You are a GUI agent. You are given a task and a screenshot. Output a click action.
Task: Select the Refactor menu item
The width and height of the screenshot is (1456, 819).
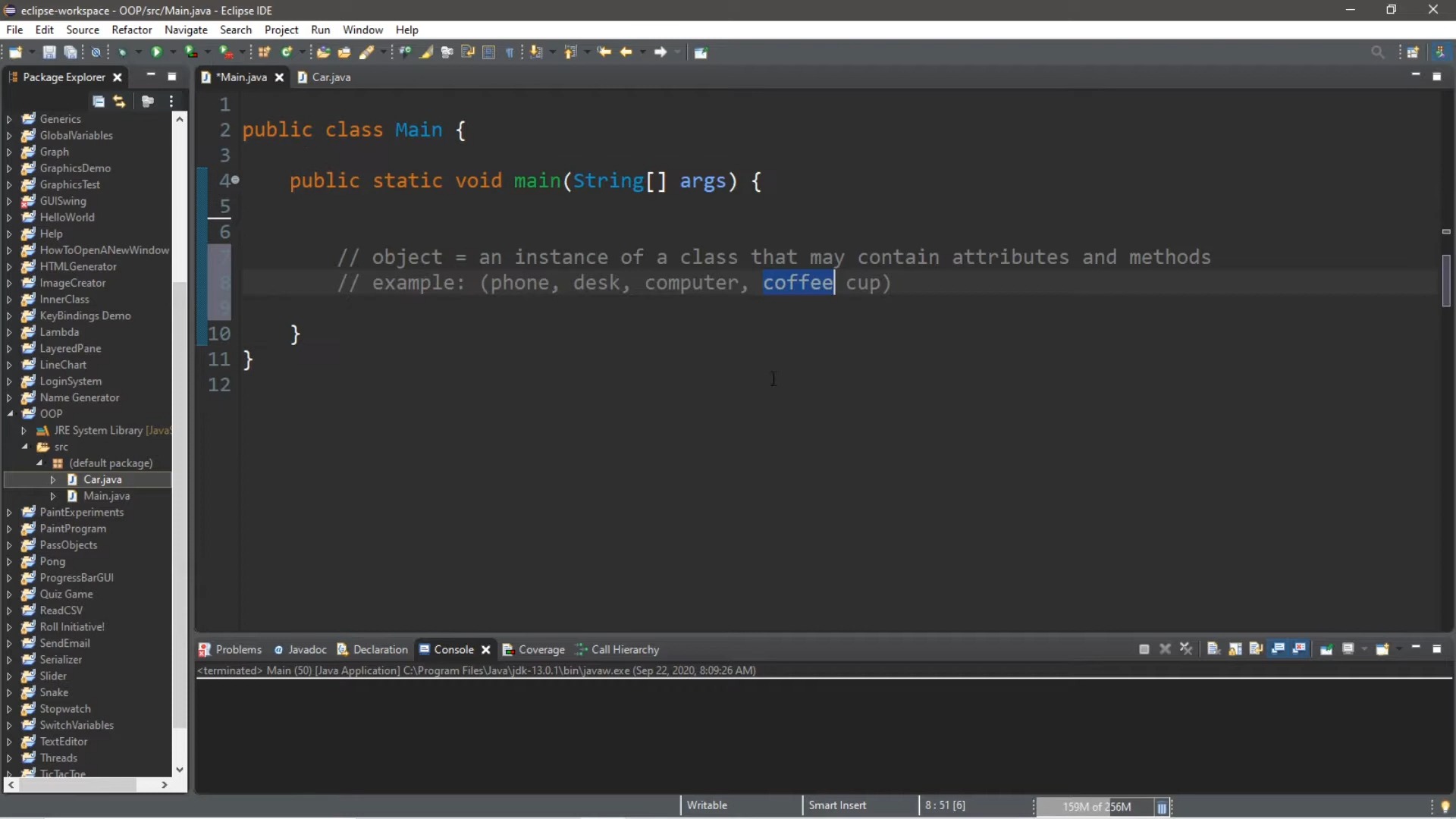coord(132,29)
